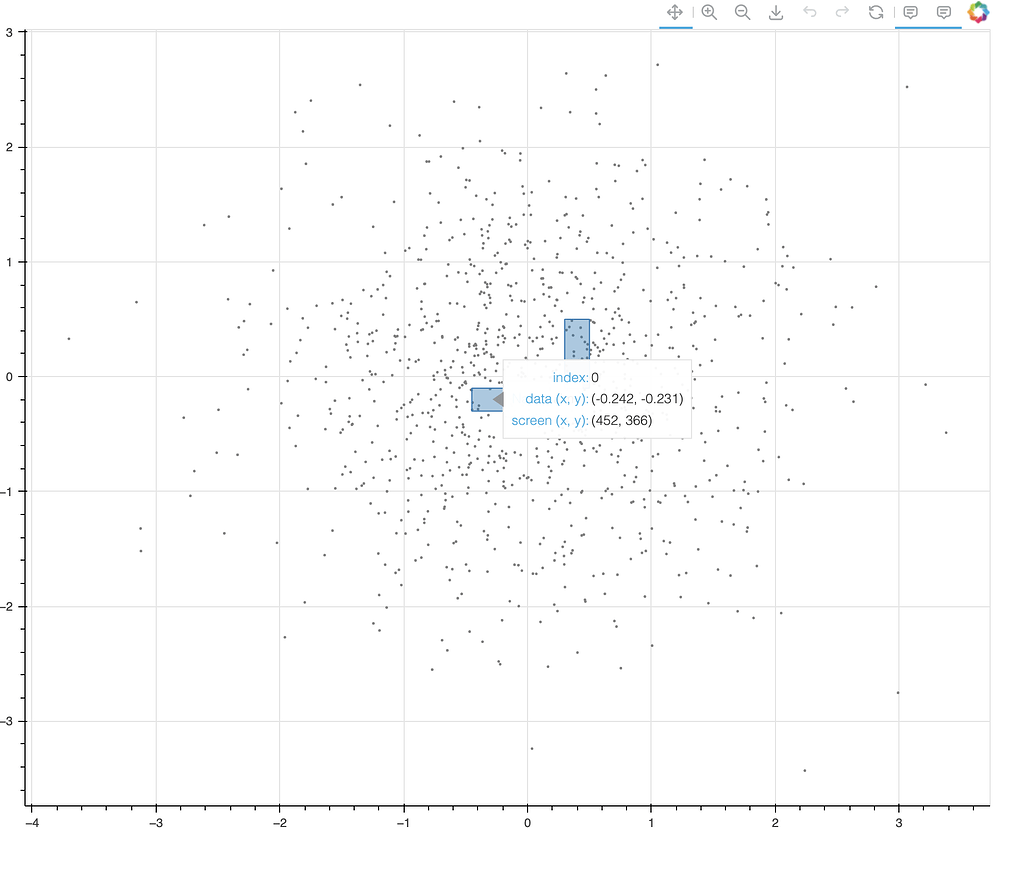Save the plot using the download icon

point(775,12)
